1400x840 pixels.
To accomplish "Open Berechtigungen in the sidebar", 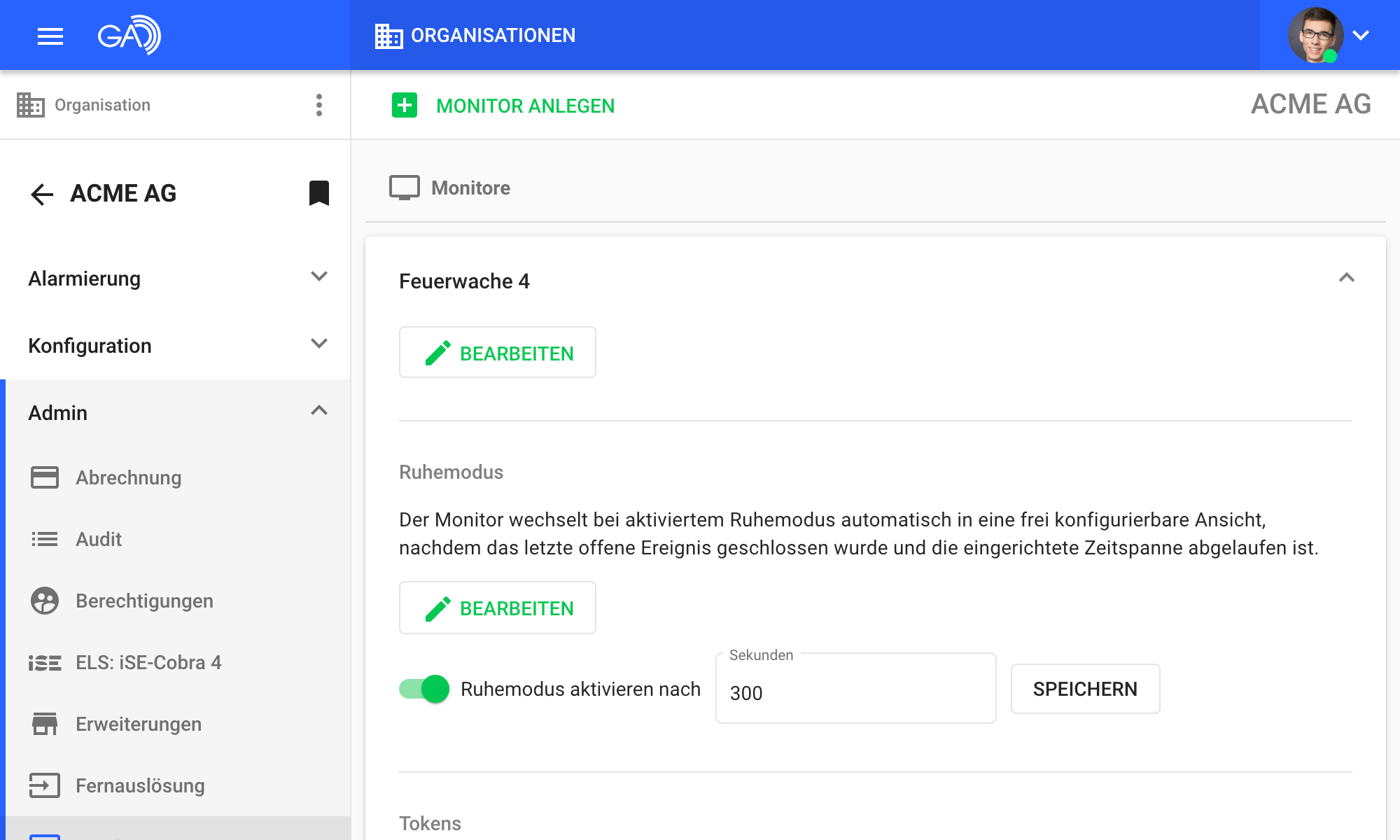I will coord(144,601).
